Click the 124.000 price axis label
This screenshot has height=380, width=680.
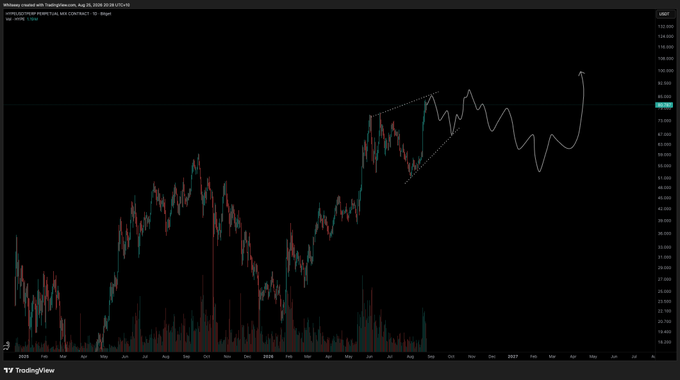pos(666,36)
